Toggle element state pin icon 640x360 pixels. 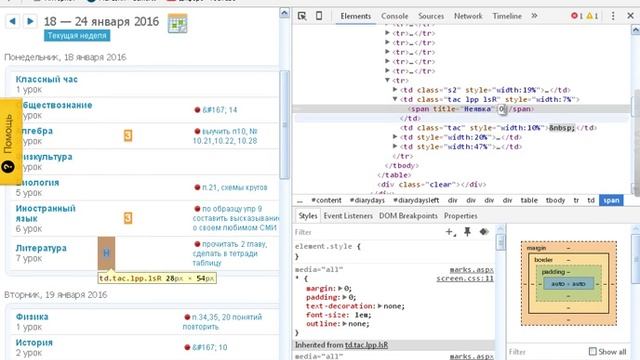(x=467, y=232)
